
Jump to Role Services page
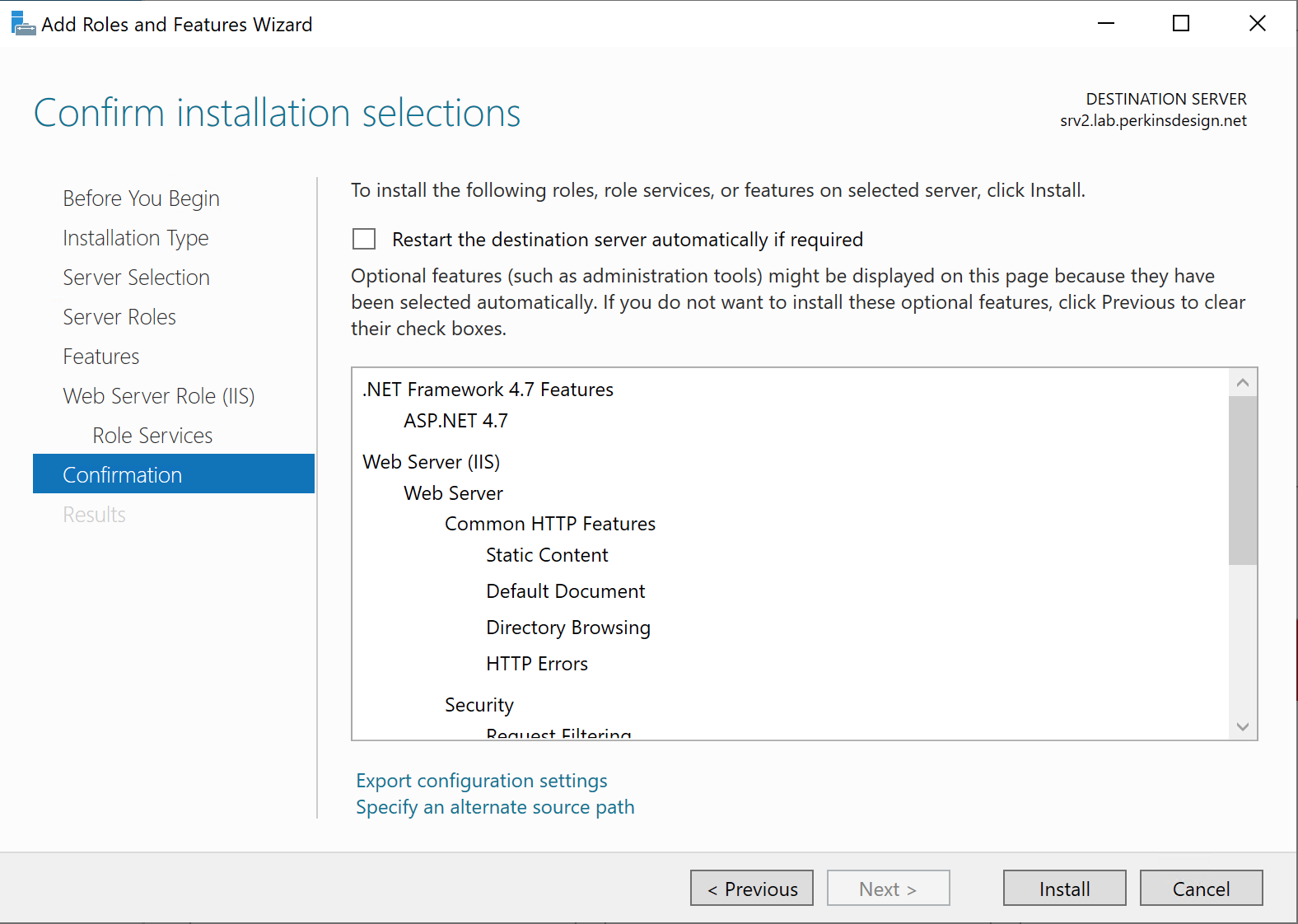(x=152, y=436)
